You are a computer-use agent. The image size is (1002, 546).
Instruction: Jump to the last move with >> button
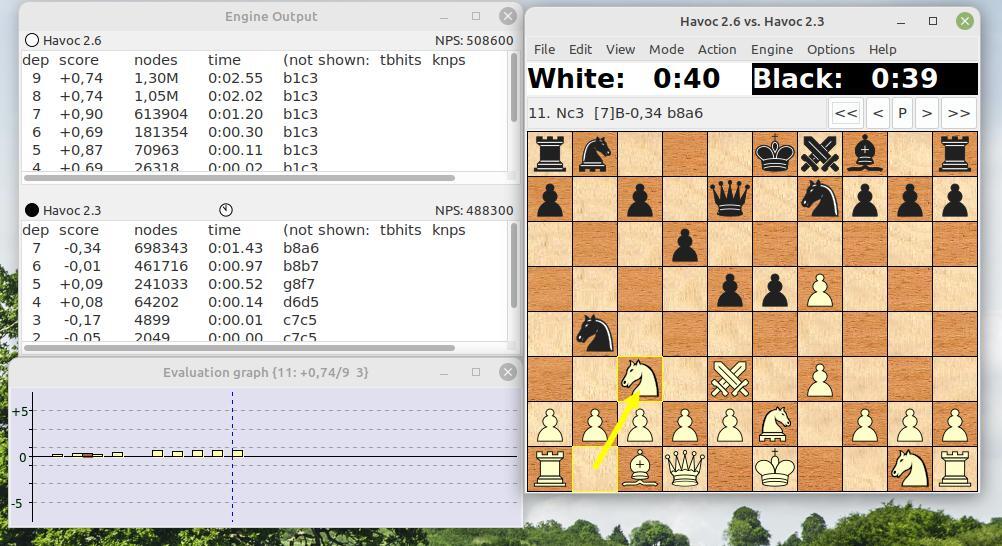click(958, 113)
